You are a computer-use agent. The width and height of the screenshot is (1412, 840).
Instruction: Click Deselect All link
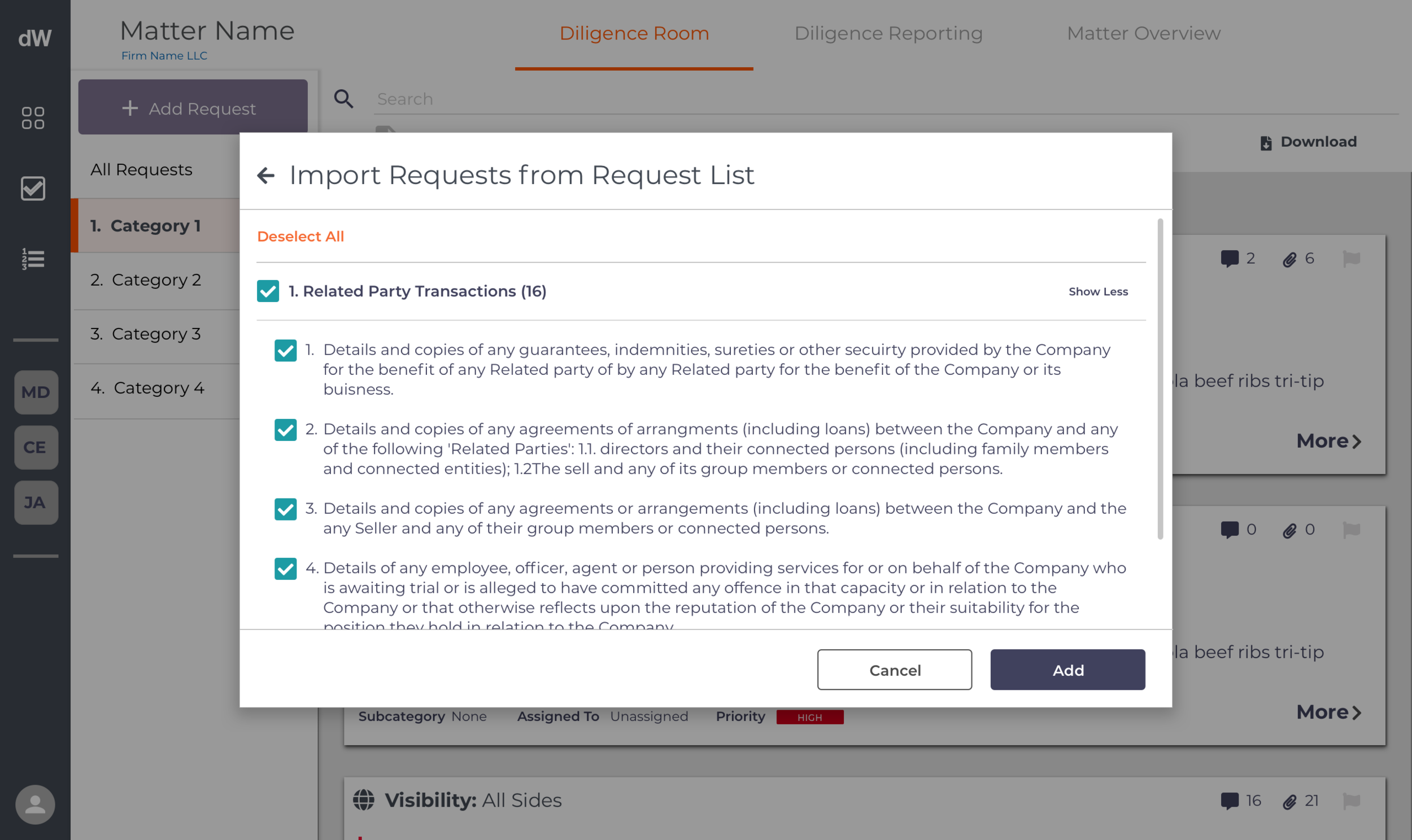coord(300,237)
